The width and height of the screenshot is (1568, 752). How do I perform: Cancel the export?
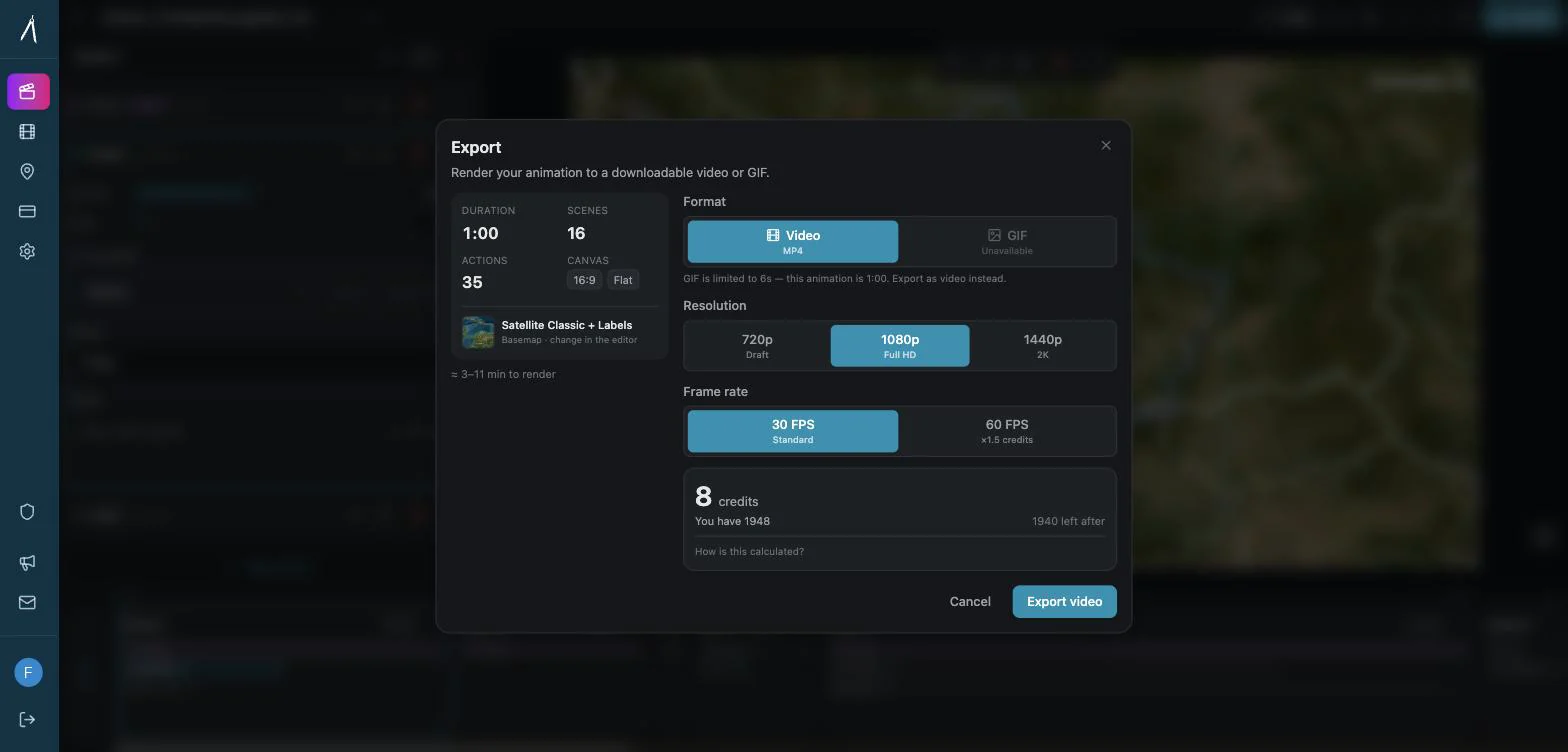point(970,602)
